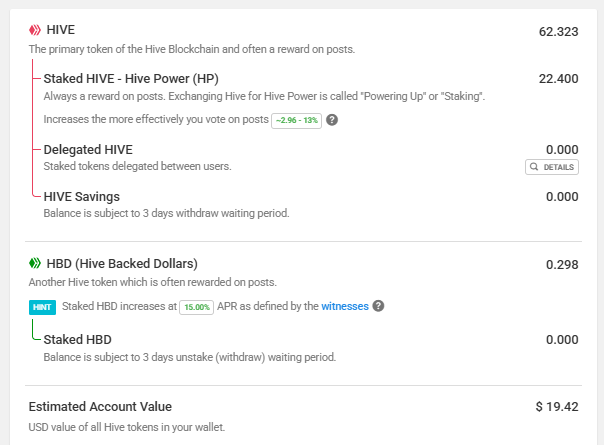
Task: Select the HIVE balance 62.323
Action: [x=558, y=32]
